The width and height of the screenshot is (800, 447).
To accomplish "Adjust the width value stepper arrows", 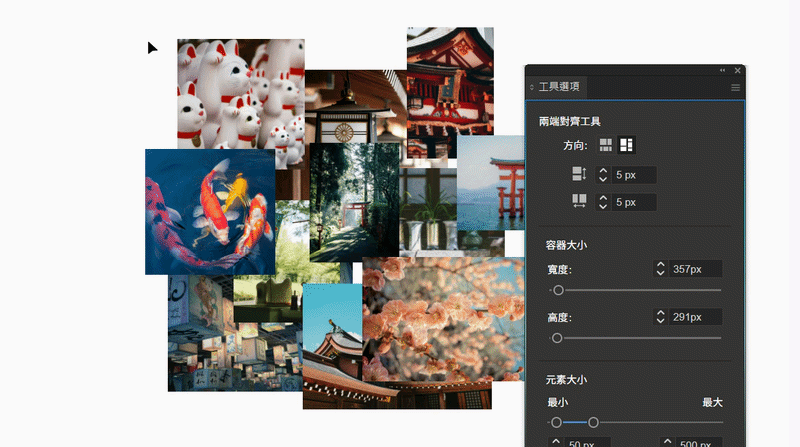I will (660, 269).
